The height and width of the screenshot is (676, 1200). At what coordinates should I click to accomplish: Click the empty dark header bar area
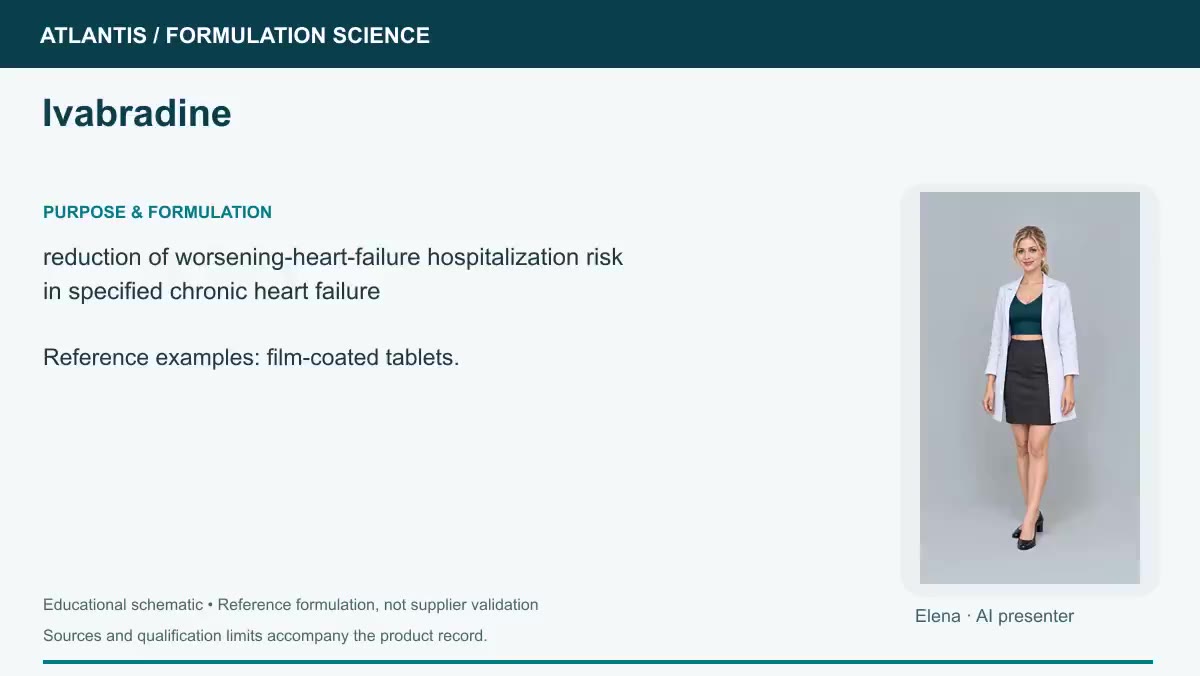point(800,34)
